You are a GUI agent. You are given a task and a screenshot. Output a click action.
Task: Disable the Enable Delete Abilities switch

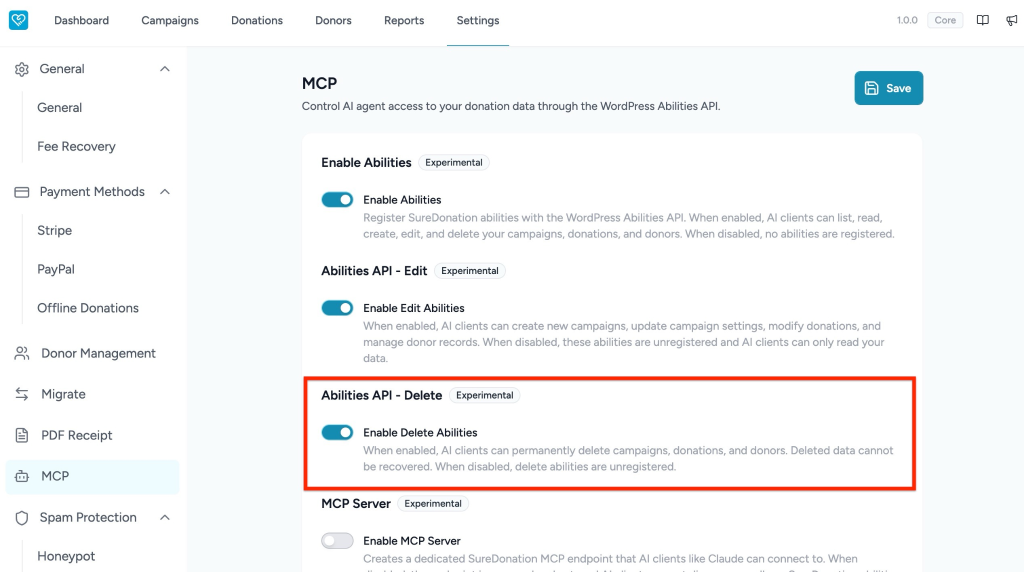point(337,432)
